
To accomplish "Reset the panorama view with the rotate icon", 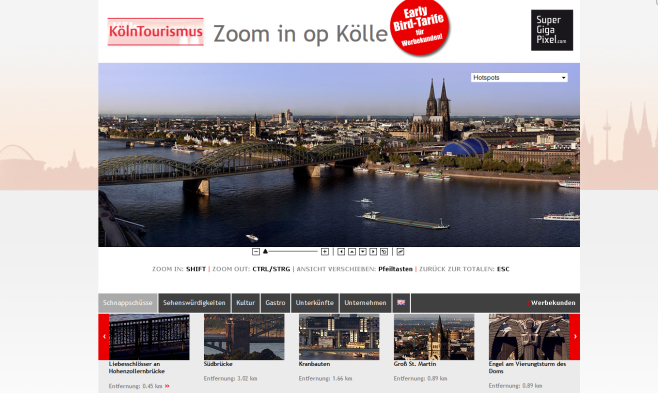I will click(x=384, y=252).
